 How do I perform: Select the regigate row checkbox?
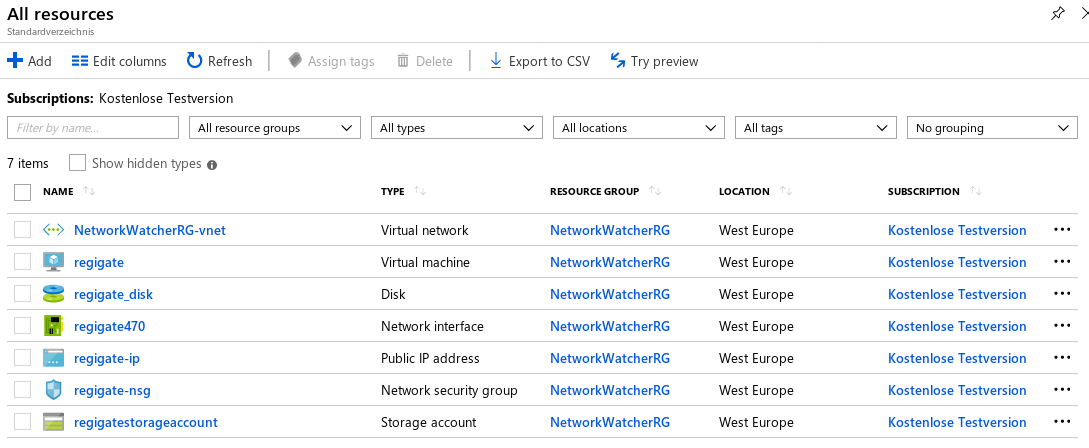pyautogui.click(x=22, y=262)
